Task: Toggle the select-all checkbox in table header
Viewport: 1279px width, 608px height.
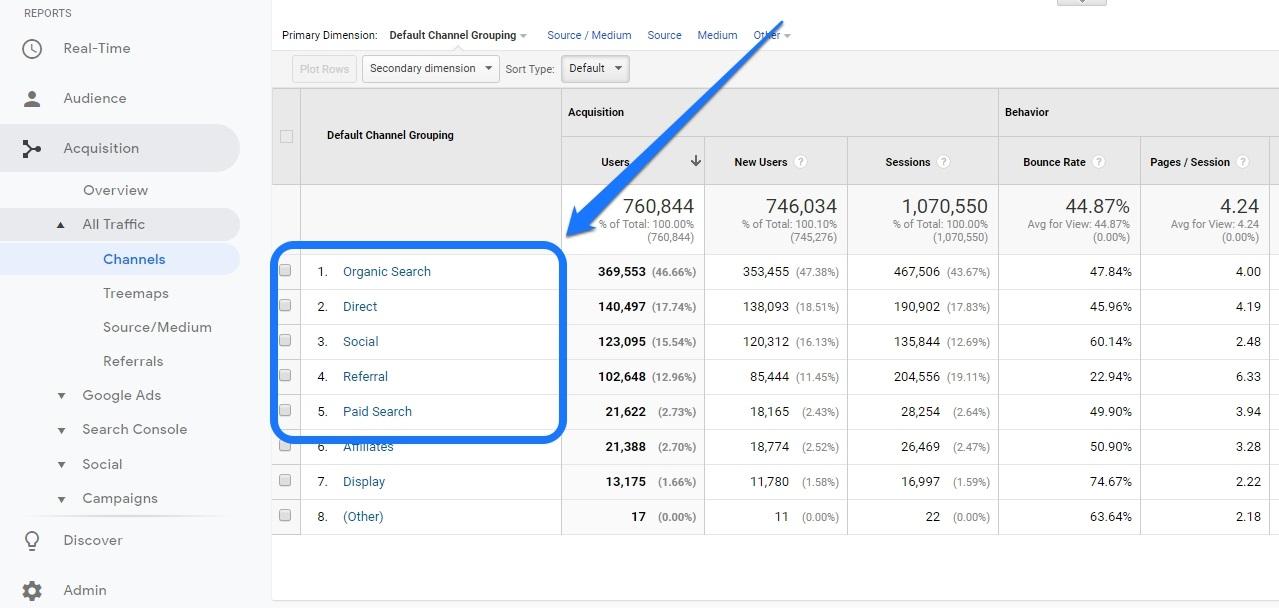Action: pyautogui.click(x=286, y=136)
